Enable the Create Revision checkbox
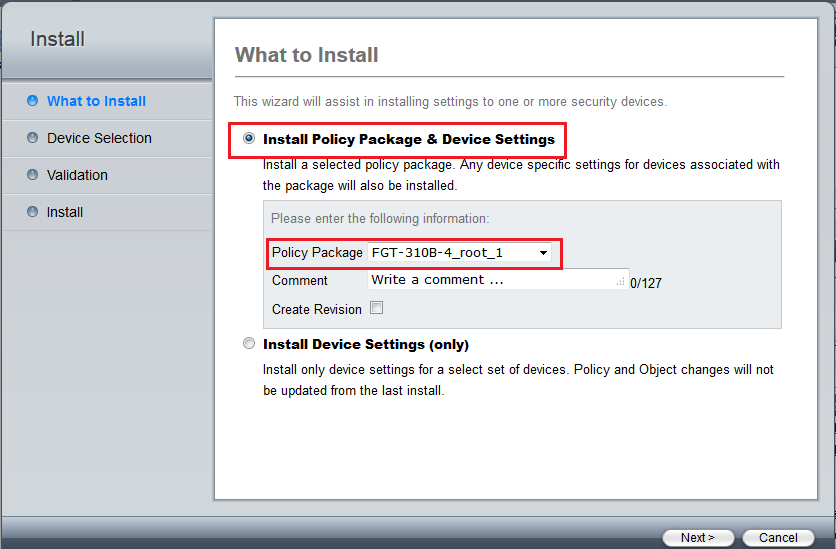Viewport: 836px width, 549px height. [x=377, y=308]
